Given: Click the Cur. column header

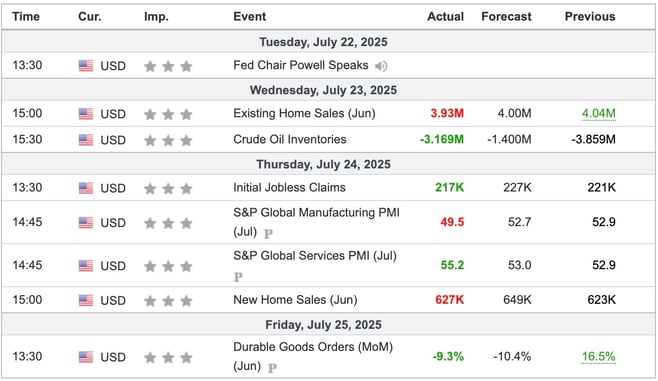Looking at the screenshot, I should click(x=90, y=17).
